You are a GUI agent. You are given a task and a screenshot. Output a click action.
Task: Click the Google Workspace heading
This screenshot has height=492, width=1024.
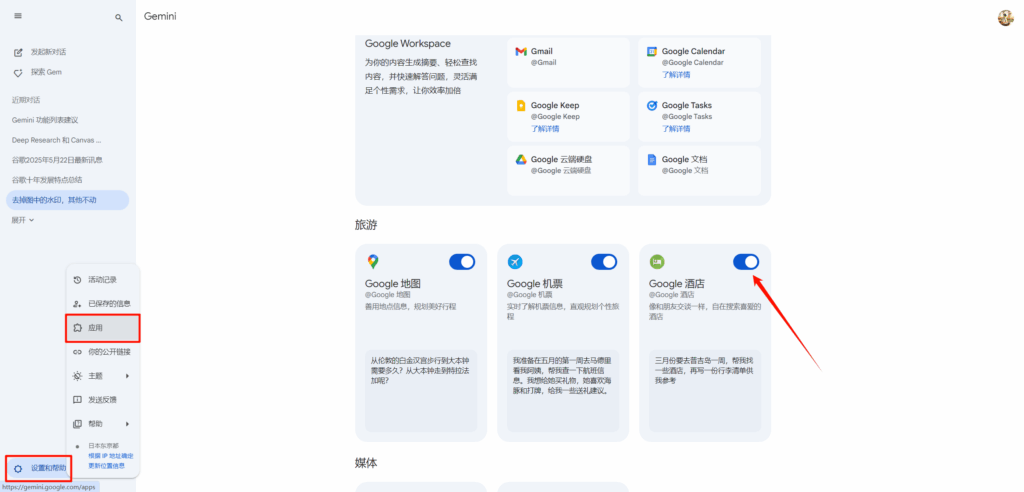(408, 44)
